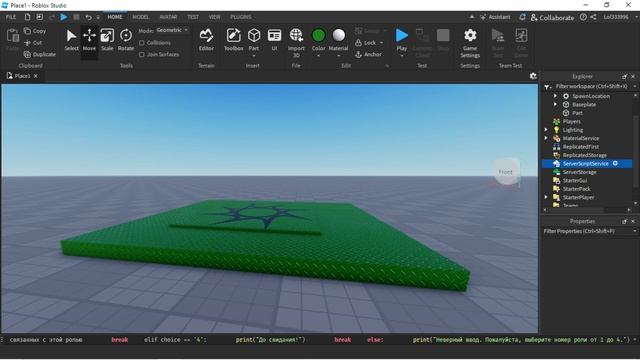Open the help icon in title ribbon
The width and height of the screenshot is (640, 360).
click(x=583, y=17)
